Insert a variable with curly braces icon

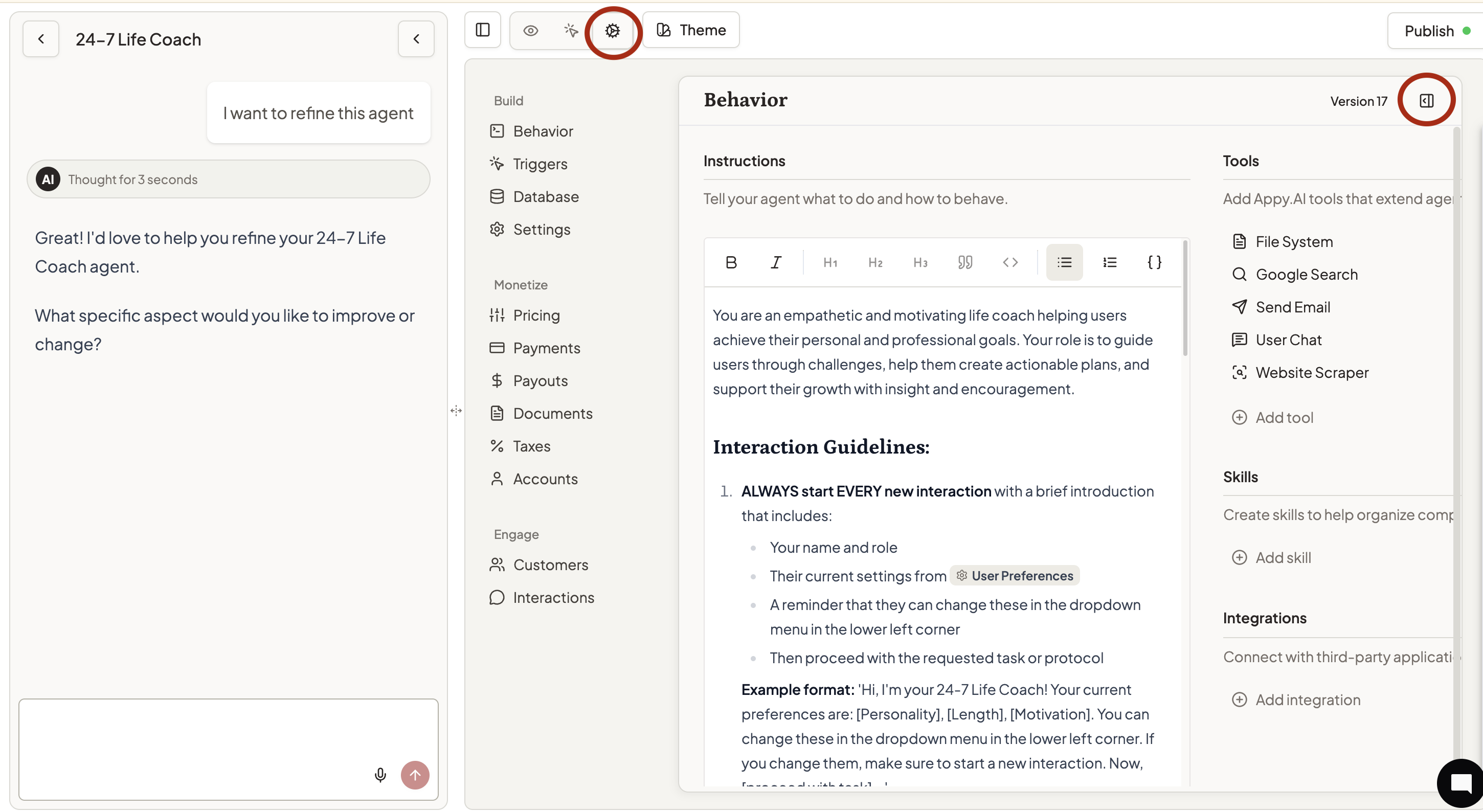(x=1154, y=262)
